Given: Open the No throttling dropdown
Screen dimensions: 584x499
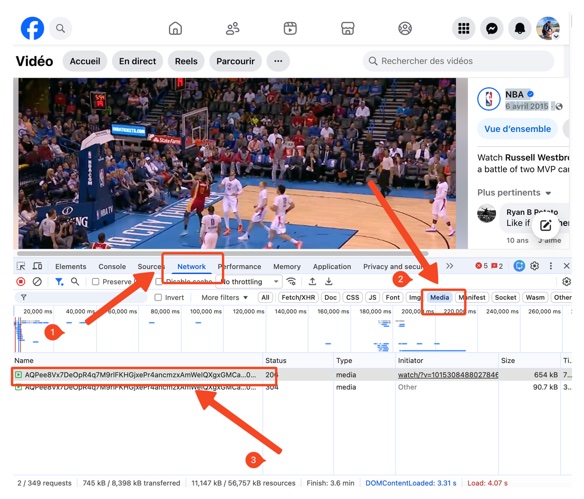Looking at the screenshot, I should pyautogui.click(x=249, y=282).
